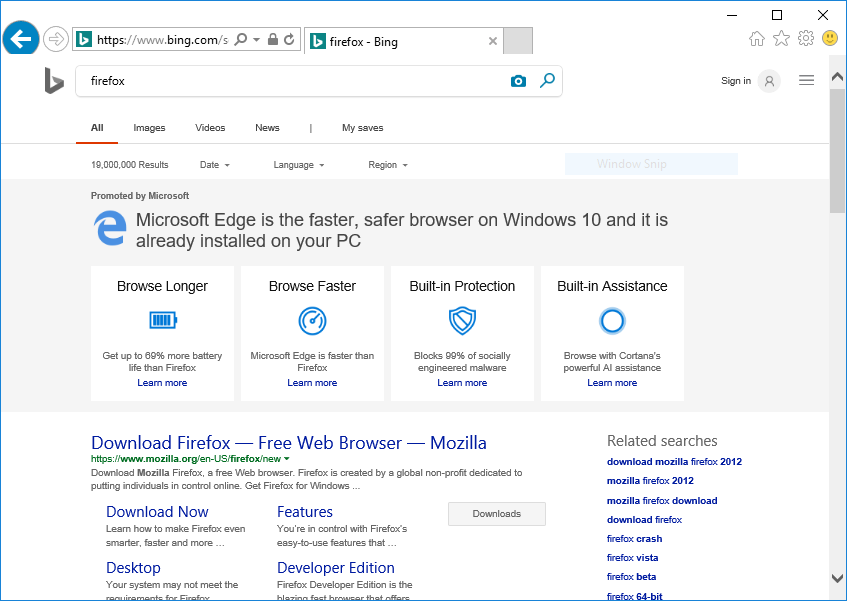847x601 pixels.
Task: Switch to the Images tab
Action: point(149,128)
